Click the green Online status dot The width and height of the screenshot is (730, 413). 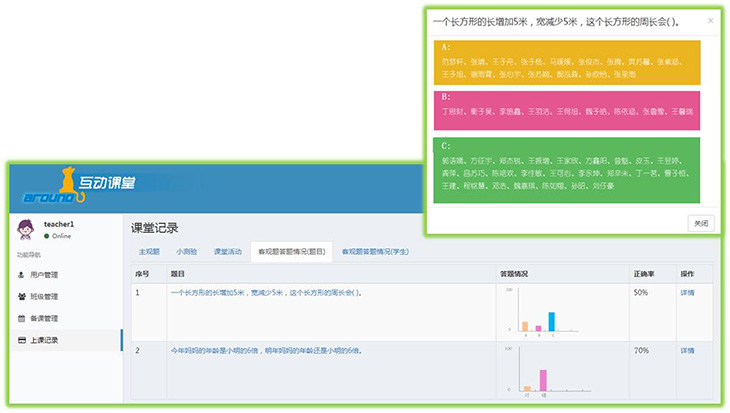pyautogui.click(x=47, y=236)
